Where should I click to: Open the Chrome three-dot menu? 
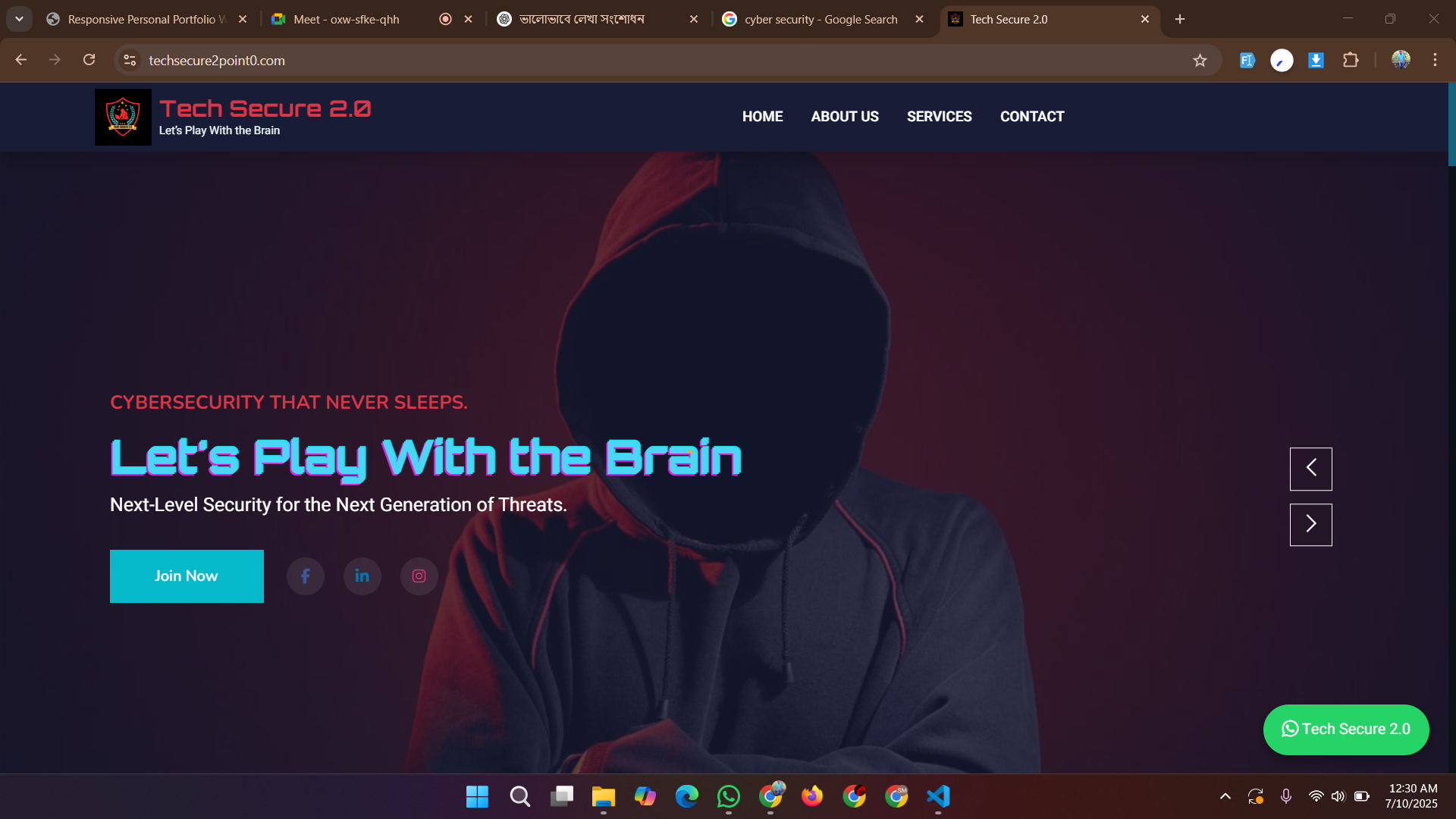(1435, 60)
